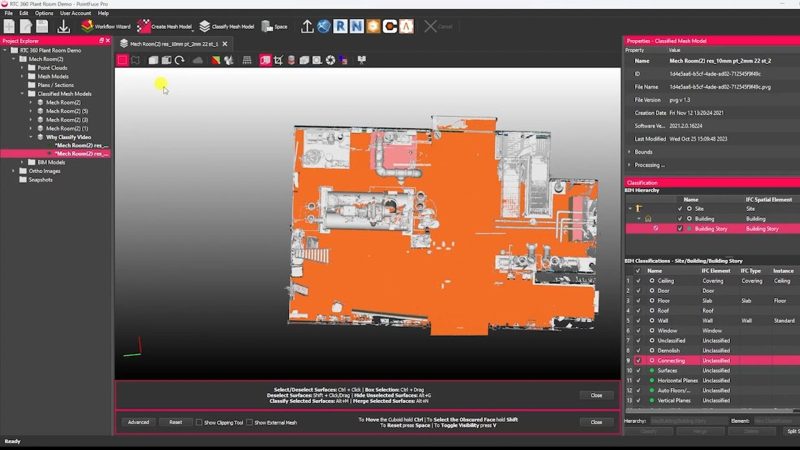Viewport: 800px width, 450px height.
Task: Click Create Mesh Model tool
Action: point(164,26)
